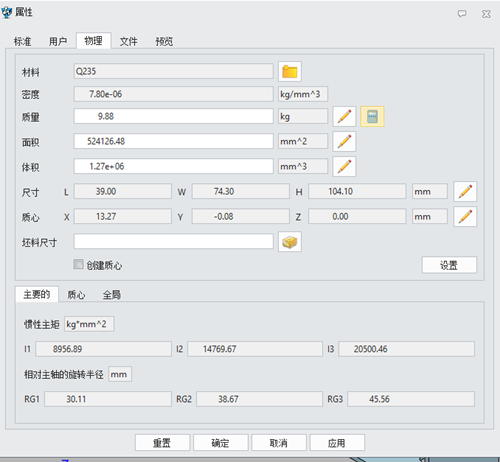Click I3 value 20500.46
The image size is (500, 462).
tap(406, 349)
